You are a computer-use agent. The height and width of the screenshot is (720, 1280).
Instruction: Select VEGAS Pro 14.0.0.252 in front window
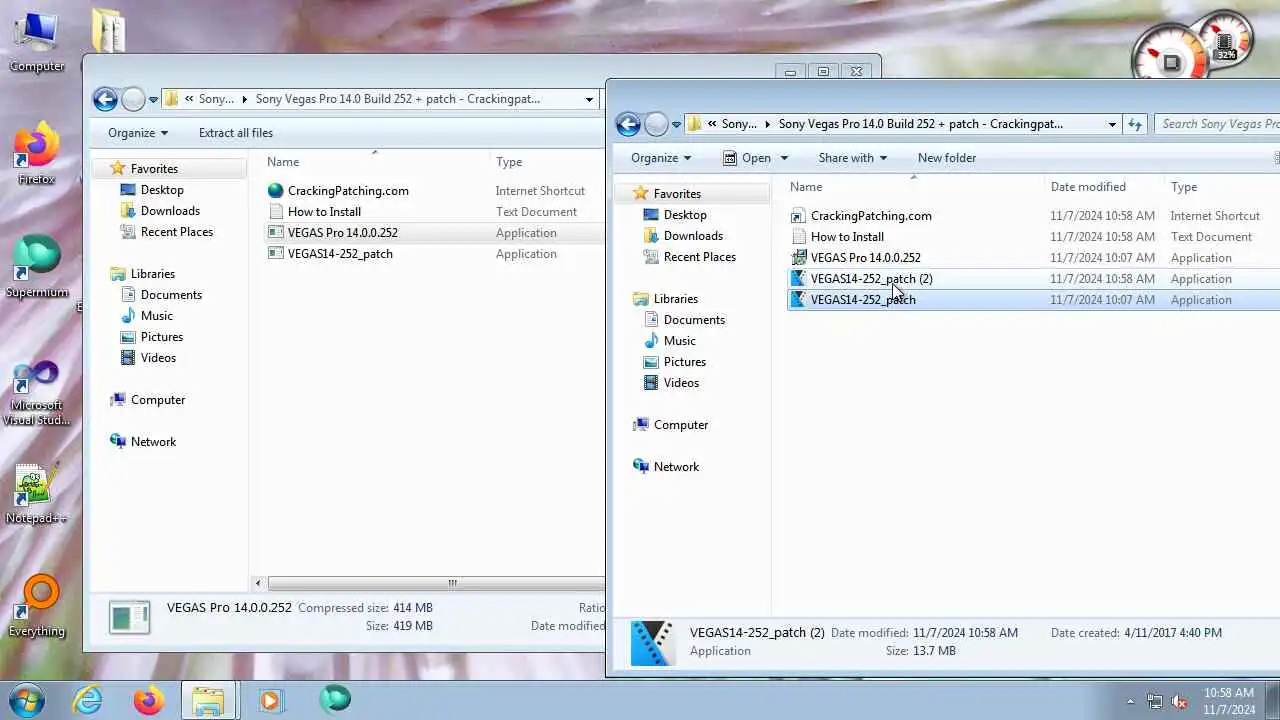(x=865, y=258)
